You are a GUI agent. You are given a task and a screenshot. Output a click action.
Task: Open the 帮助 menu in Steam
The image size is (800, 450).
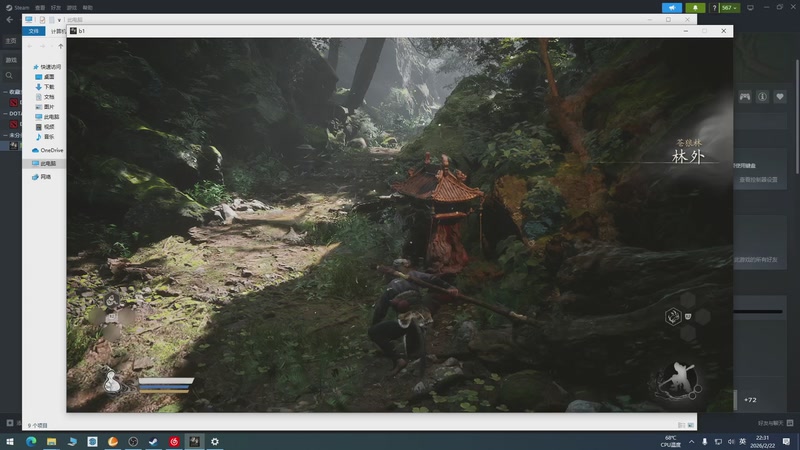click(88, 8)
